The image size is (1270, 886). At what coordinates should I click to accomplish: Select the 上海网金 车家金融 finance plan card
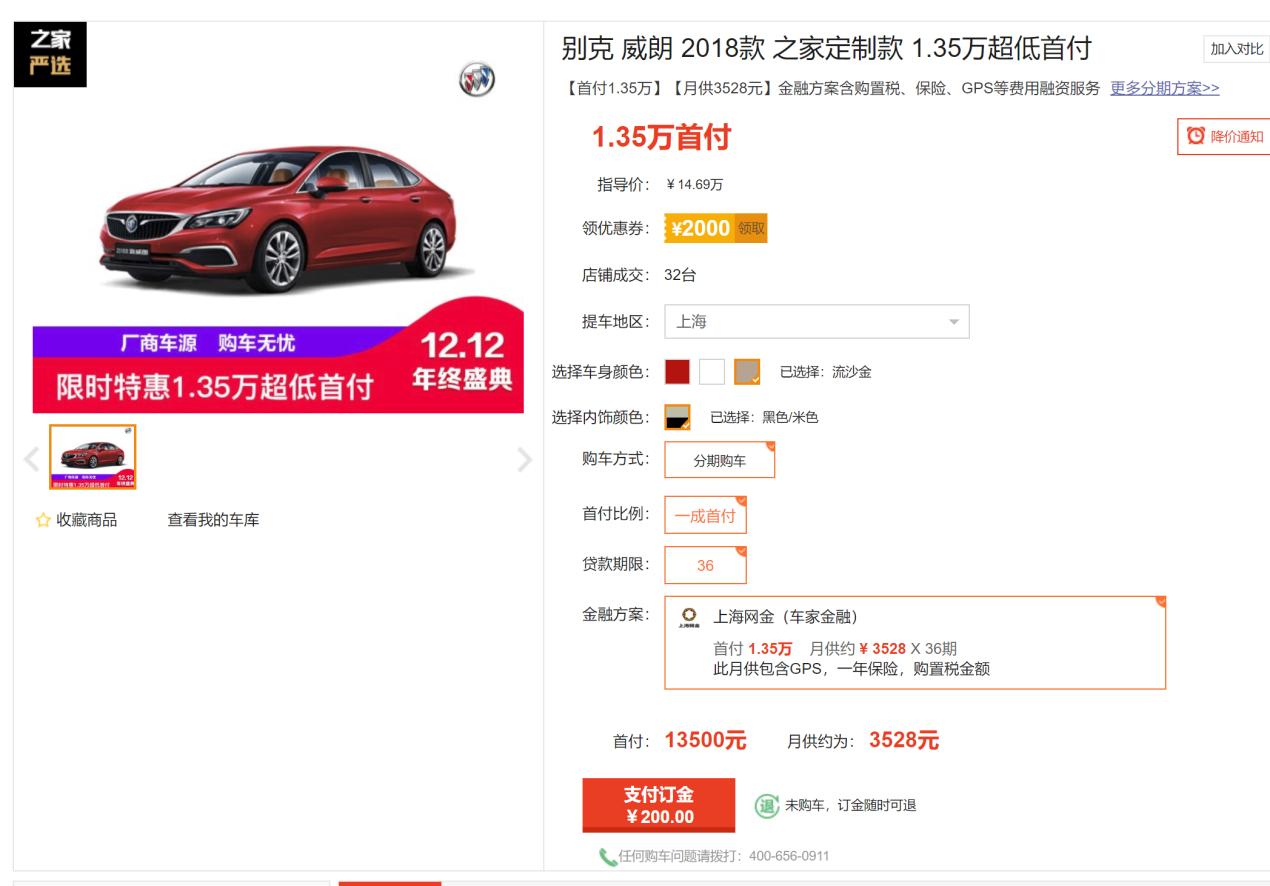click(916, 644)
